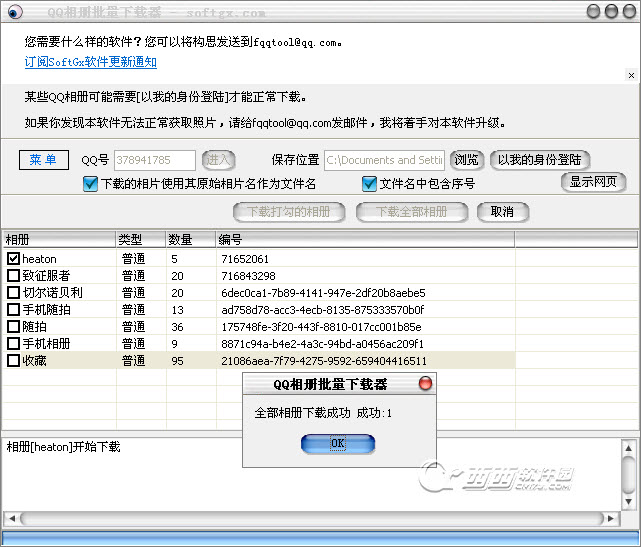Click the QQ号 input field
The height and width of the screenshot is (547, 641).
coord(155,160)
